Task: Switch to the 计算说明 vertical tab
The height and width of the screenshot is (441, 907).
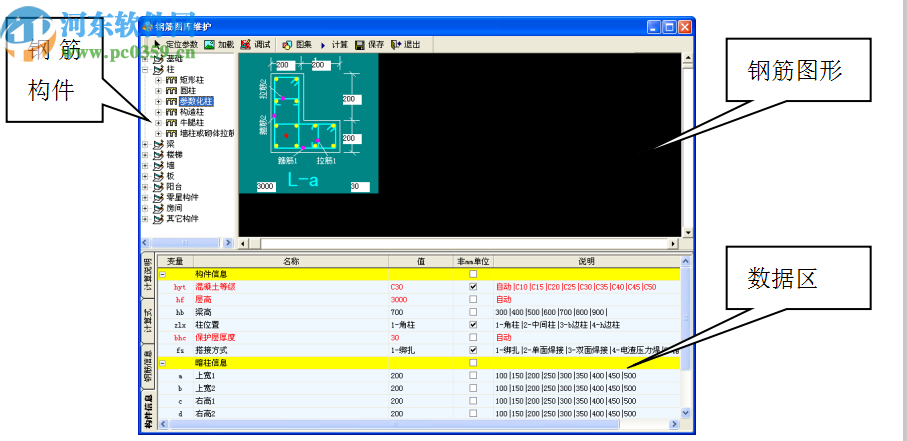Action: click(148, 275)
